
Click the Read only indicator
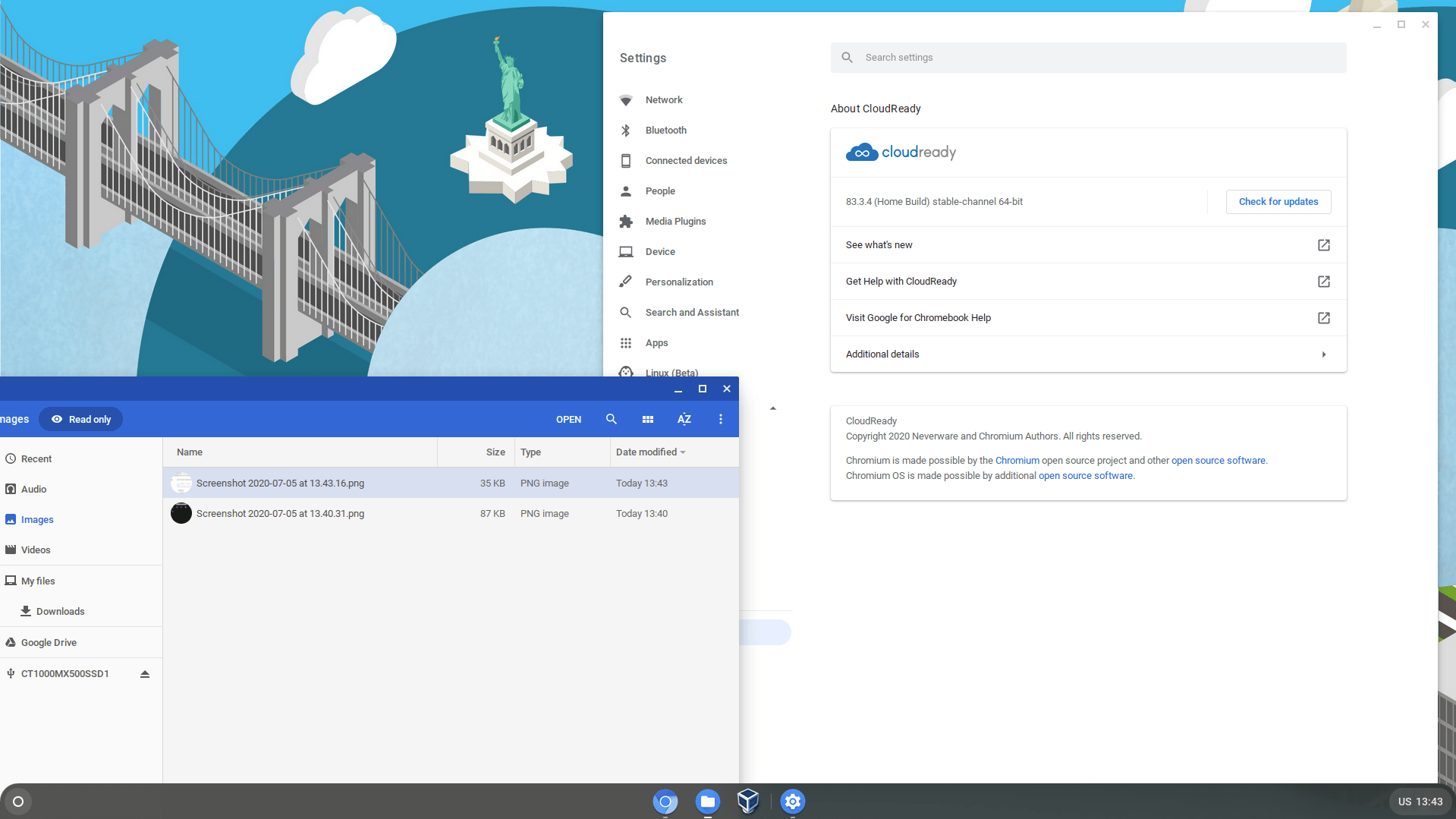(81, 420)
